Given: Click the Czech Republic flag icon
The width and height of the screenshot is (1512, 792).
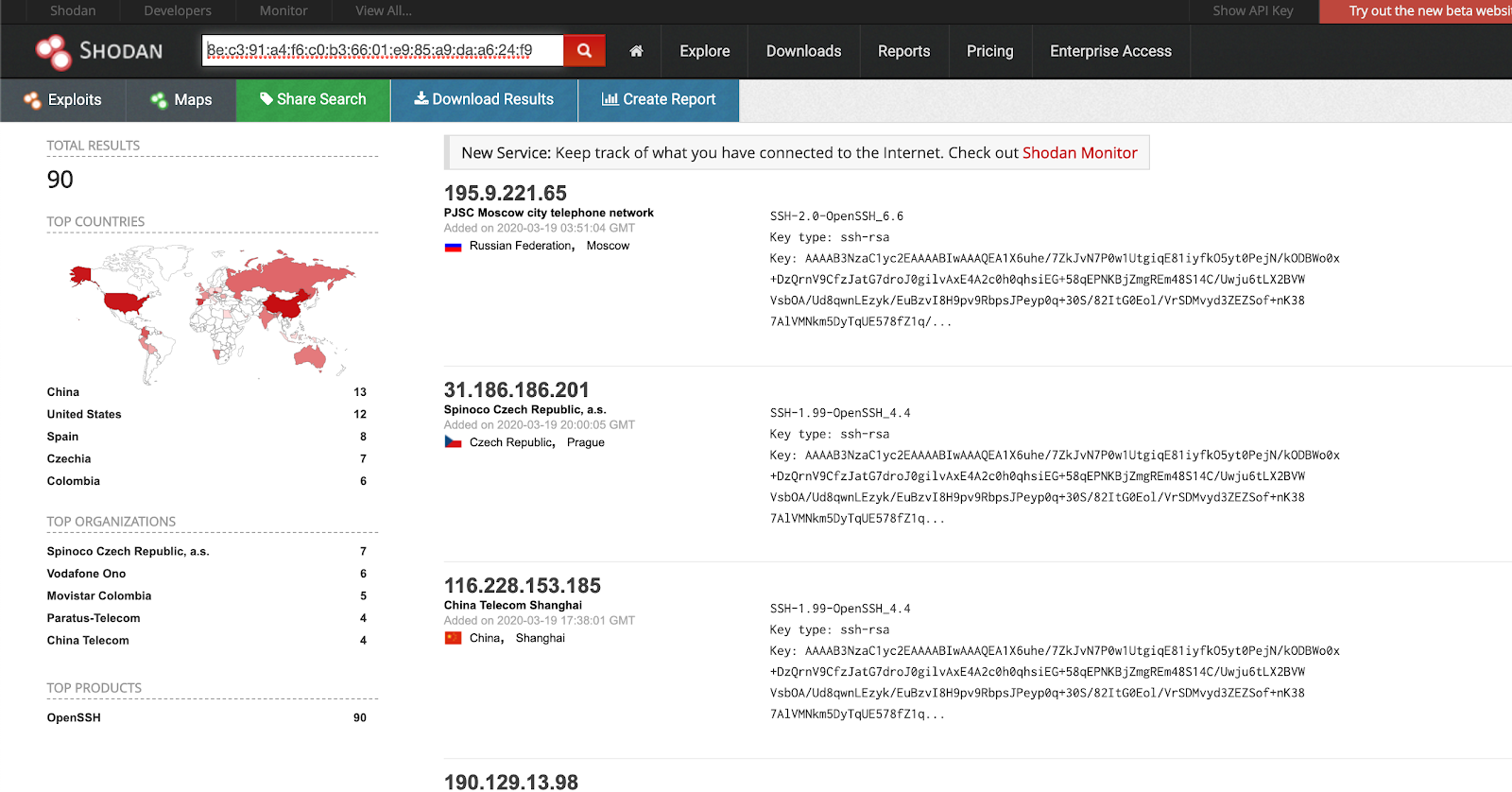Looking at the screenshot, I should point(453,442).
